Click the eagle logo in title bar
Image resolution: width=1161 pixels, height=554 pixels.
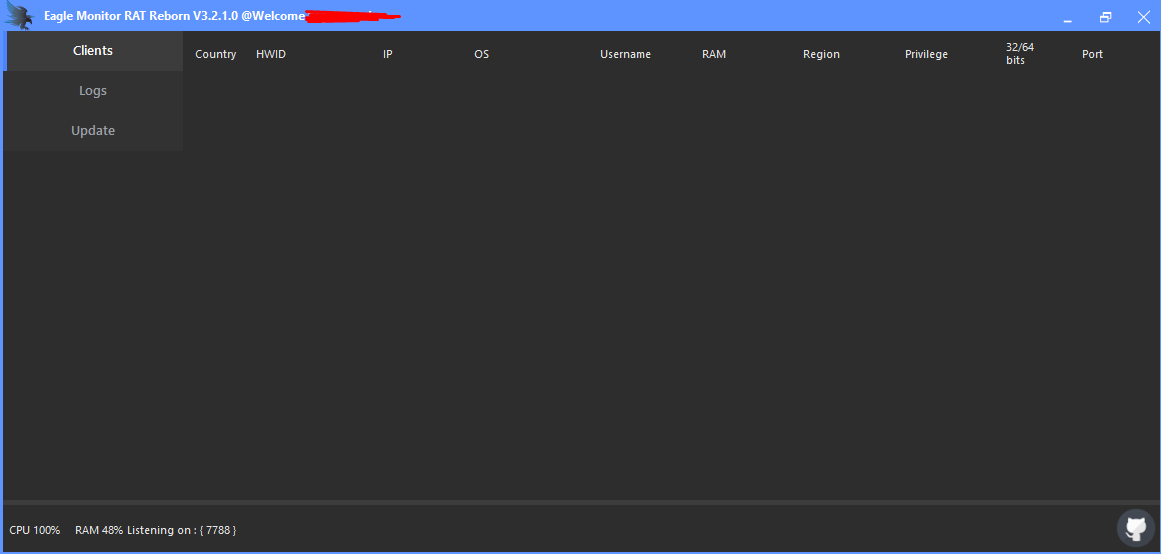19,16
